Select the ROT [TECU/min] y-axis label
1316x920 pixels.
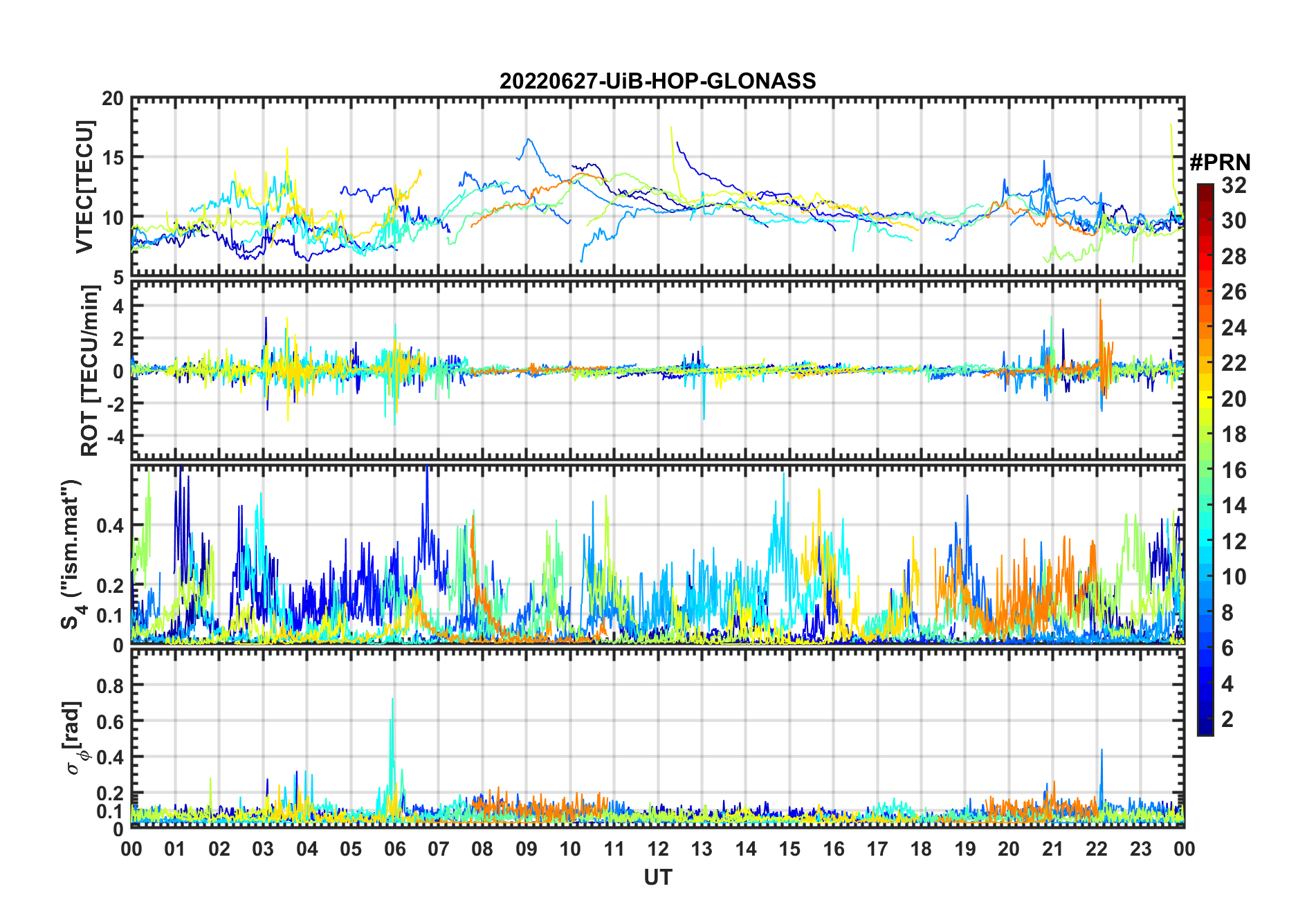point(89,370)
